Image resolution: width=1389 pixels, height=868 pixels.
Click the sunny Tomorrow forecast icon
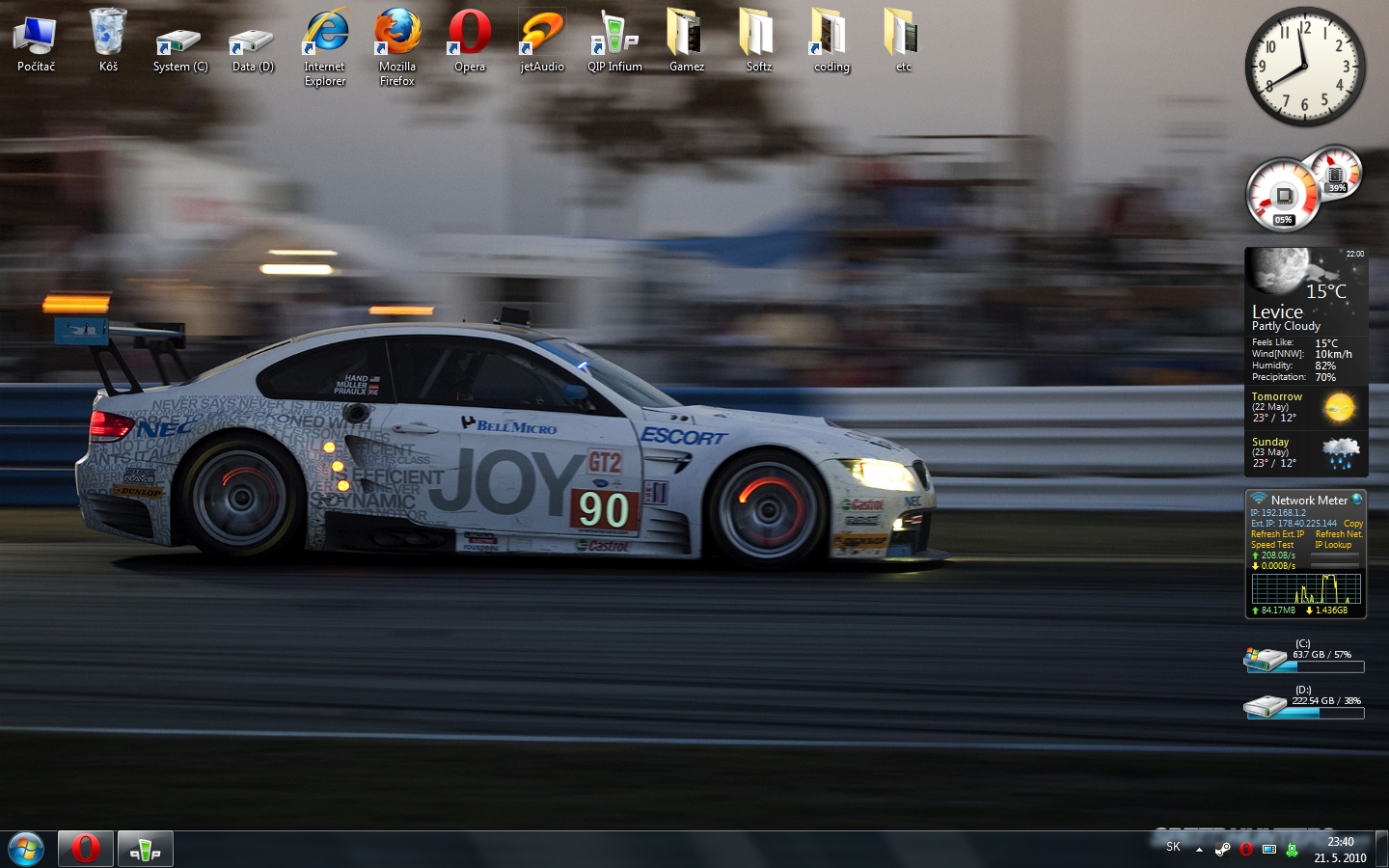[x=1339, y=408]
